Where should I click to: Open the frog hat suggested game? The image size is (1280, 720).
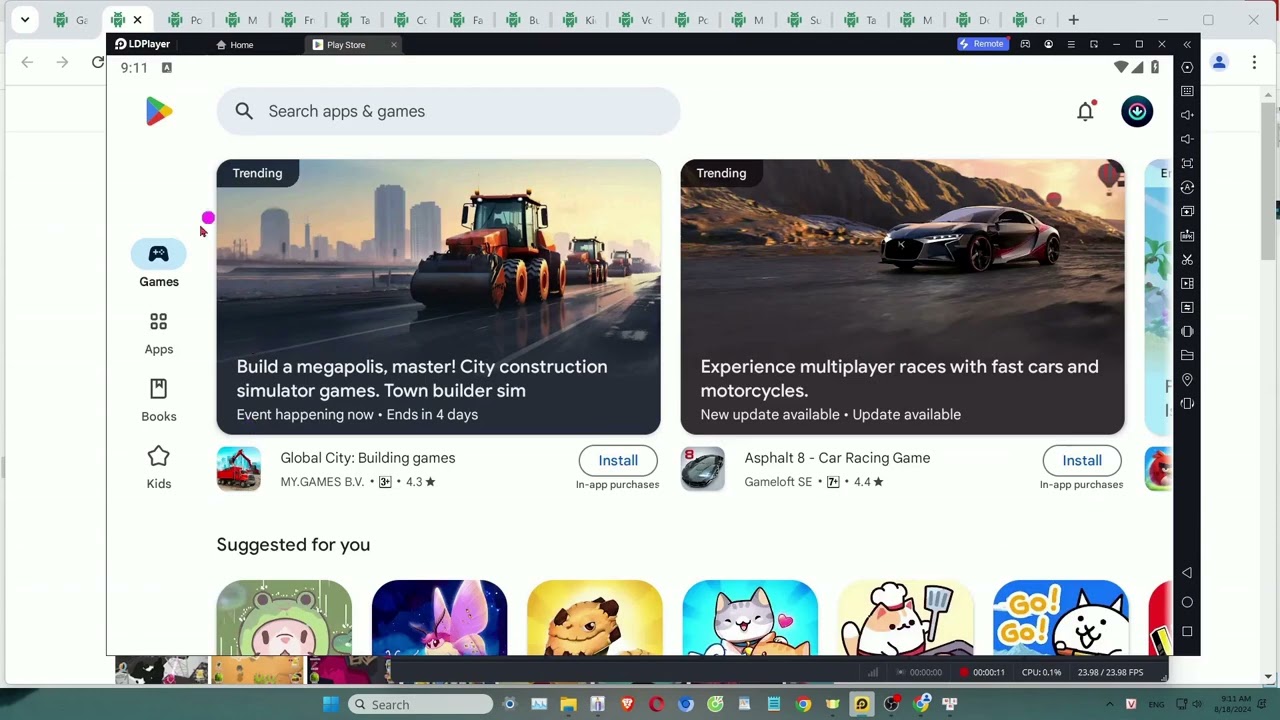pyautogui.click(x=284, y=618)
